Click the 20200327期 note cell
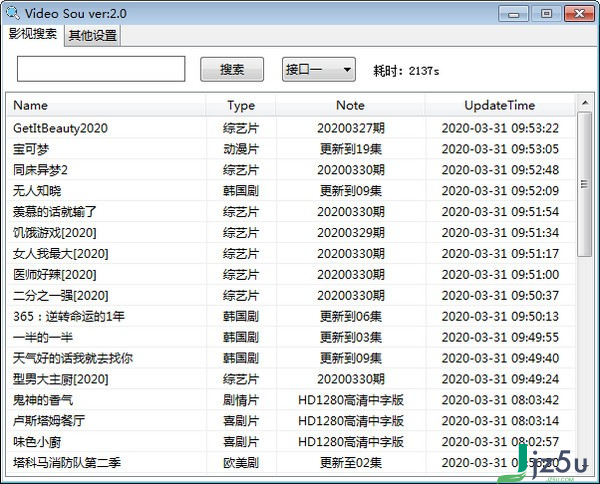Viewport: 600px width, 484px height. pyautogui.click(x=351, y=128)
